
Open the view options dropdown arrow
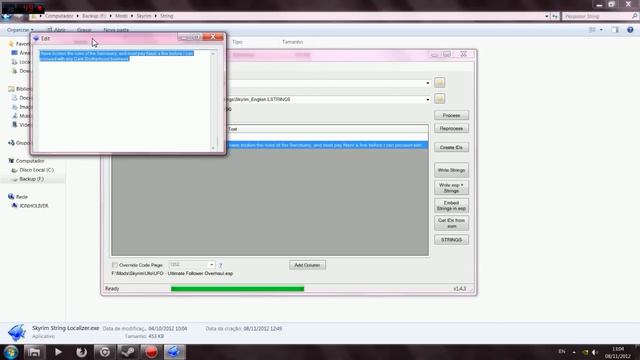pos(601,30)
